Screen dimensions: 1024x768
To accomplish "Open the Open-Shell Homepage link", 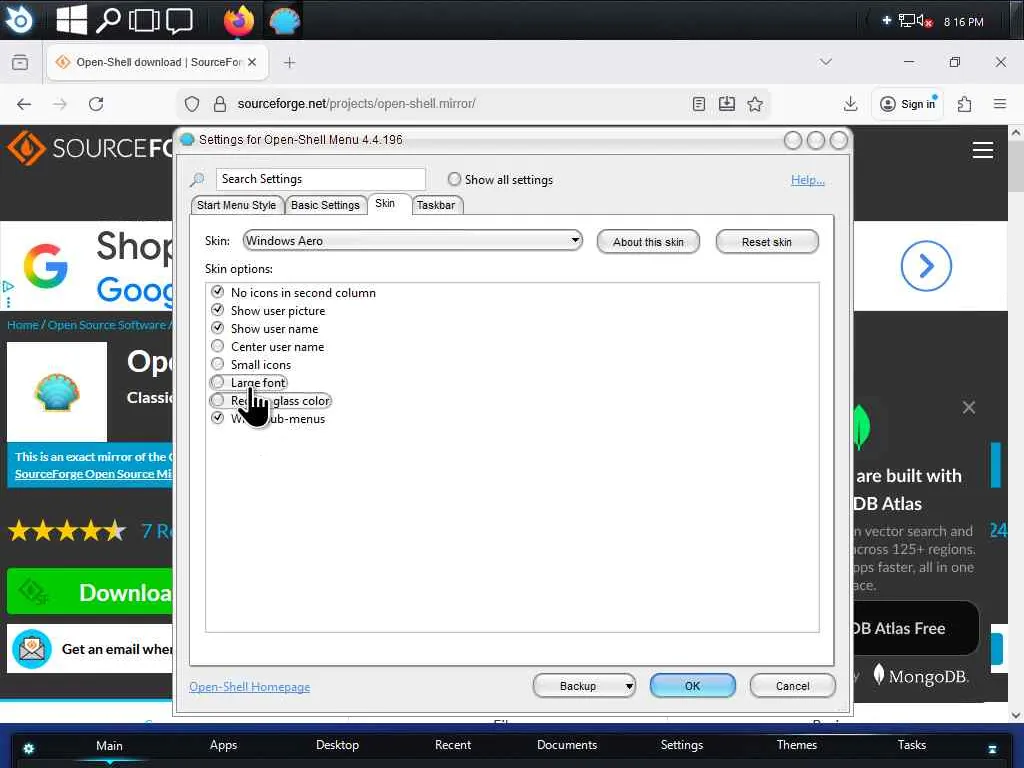I will click(x=249, y=686).
